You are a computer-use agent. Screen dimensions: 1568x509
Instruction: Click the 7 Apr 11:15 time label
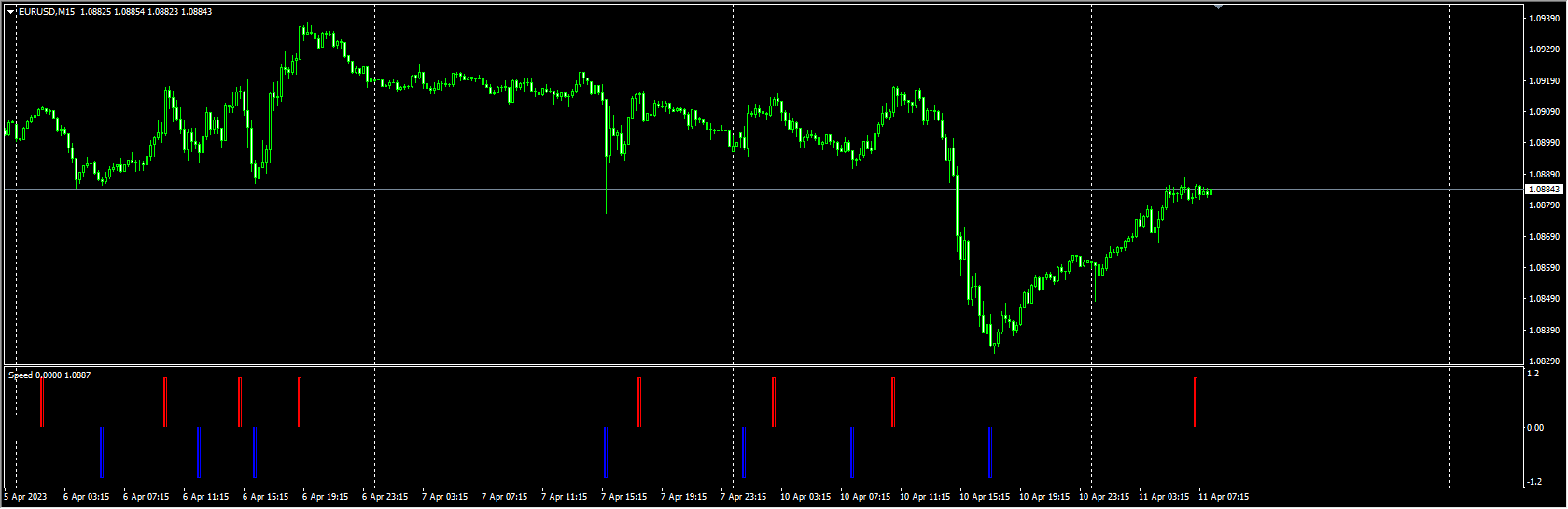click(x=564, y=497)
